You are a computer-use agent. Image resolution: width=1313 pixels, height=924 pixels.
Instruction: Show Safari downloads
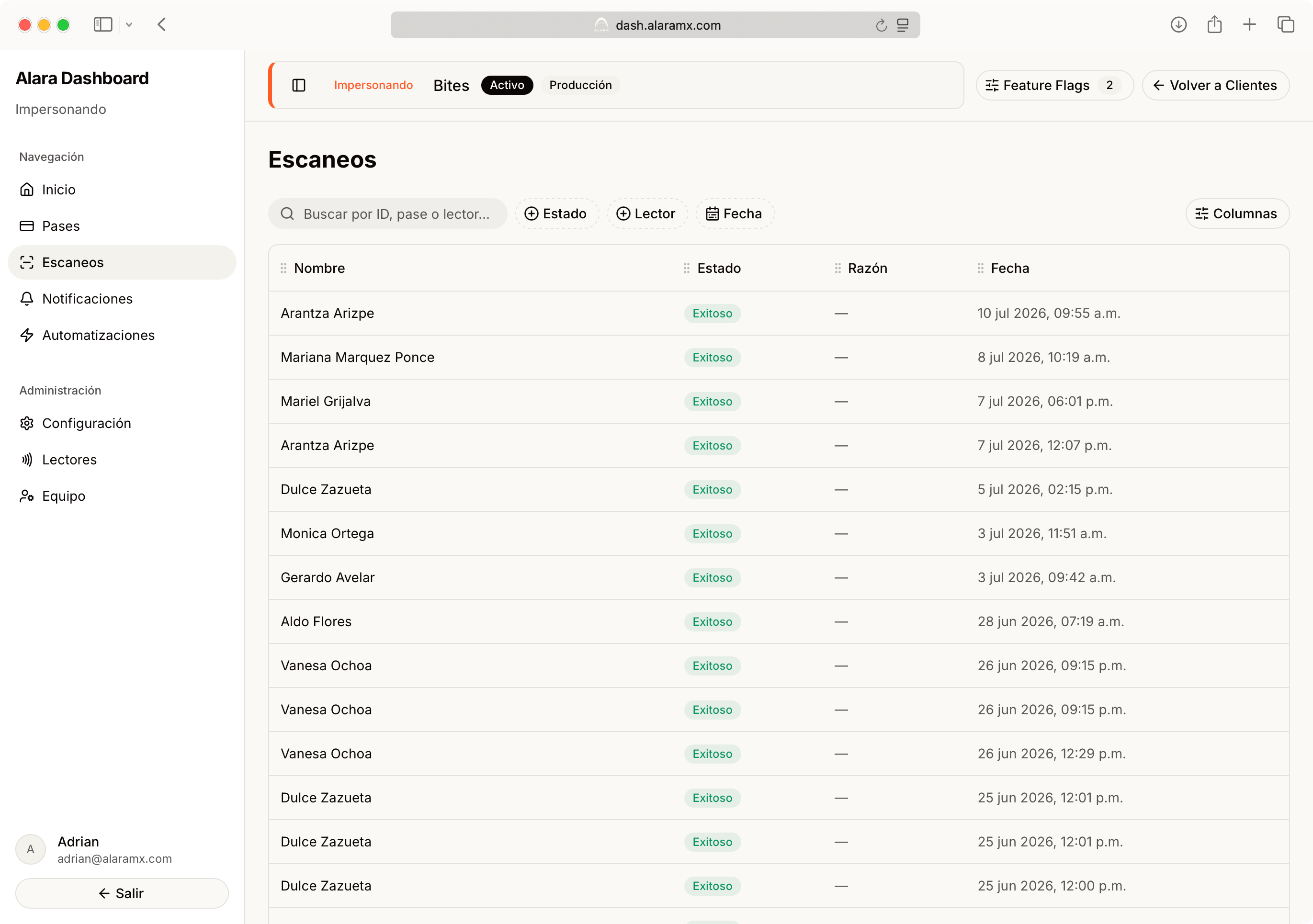click(1178, 24)
